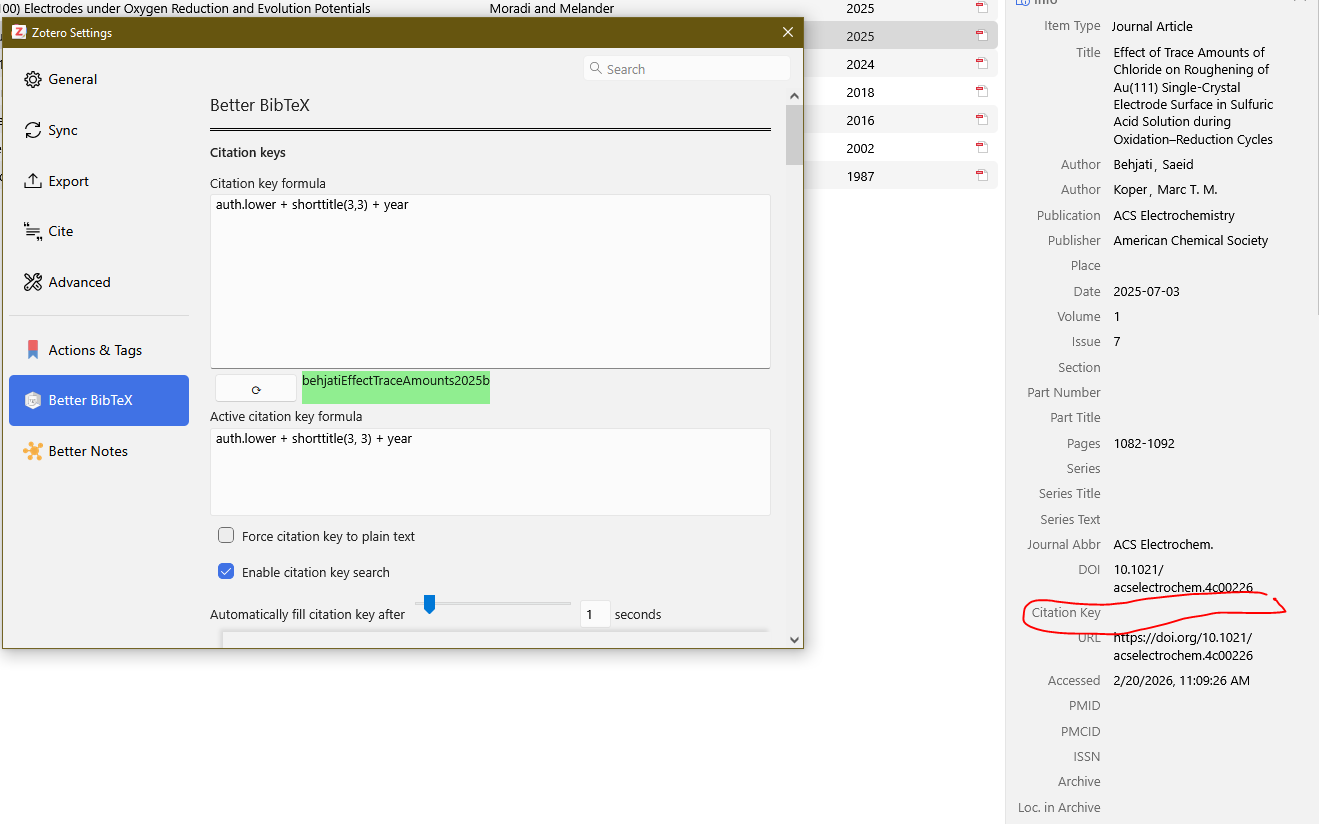Screen dimensions: 1319x824
Task: Click the Better Notes orange icon
Action: point(33,451)
